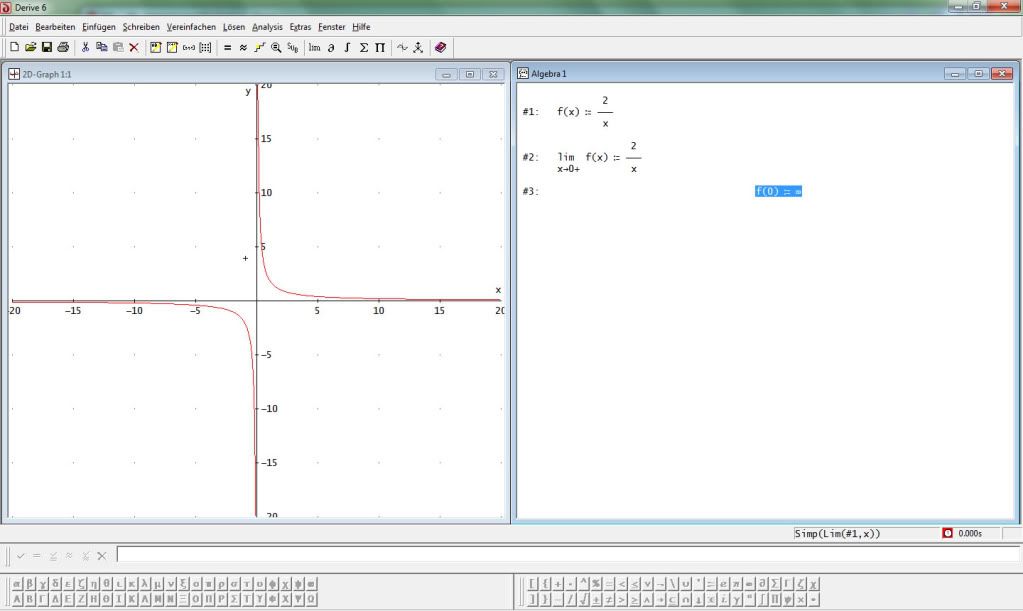Delete with the red X toolbar icon

134,47
